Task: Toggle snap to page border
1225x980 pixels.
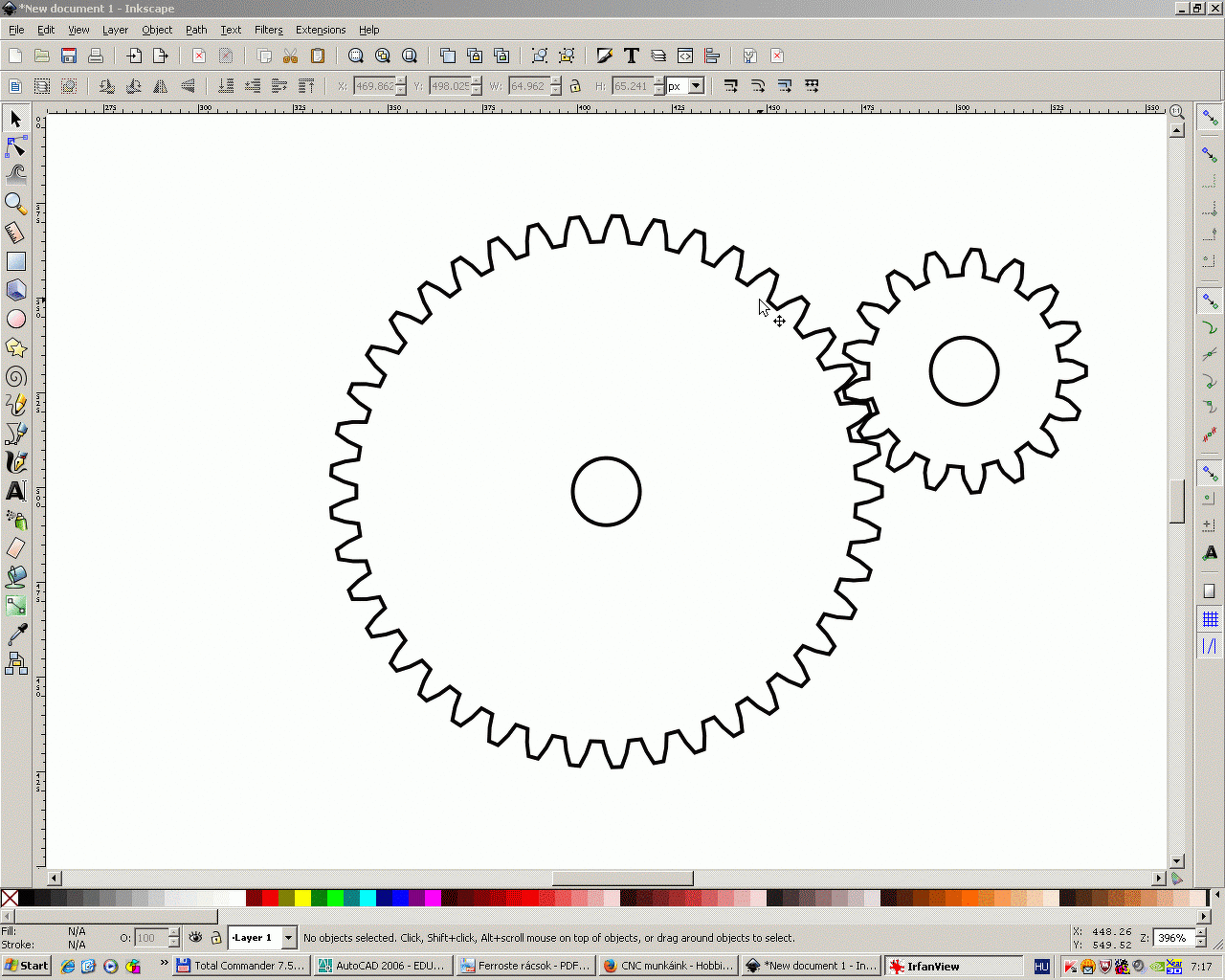Action: coord(1210,590)
